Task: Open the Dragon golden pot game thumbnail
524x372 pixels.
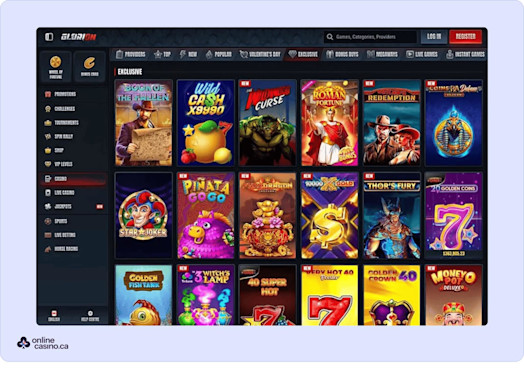Action: point(267,215)
